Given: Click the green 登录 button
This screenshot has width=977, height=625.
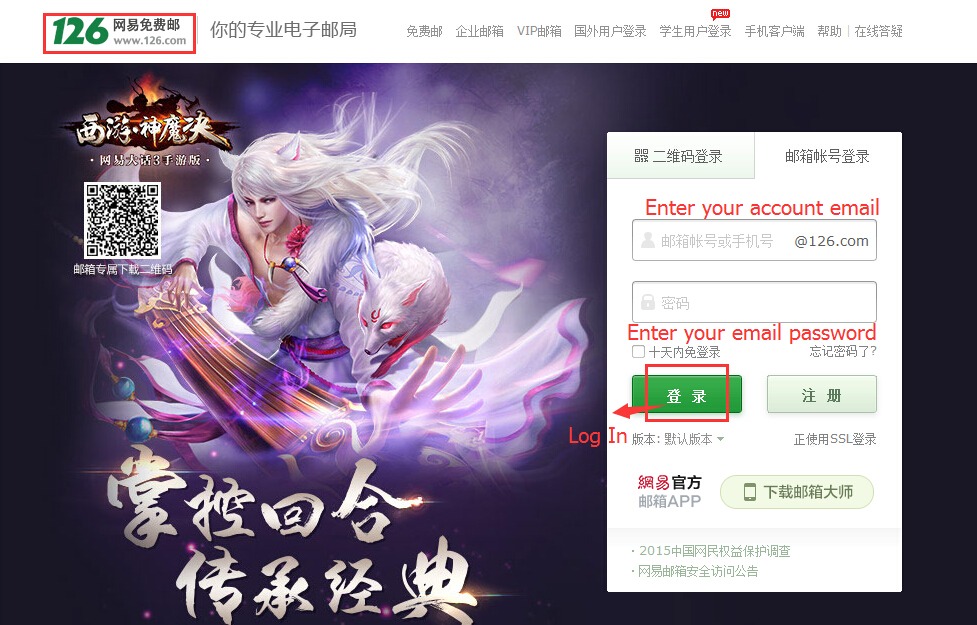Looking at the screenshot, I should (x=687, y=394).
